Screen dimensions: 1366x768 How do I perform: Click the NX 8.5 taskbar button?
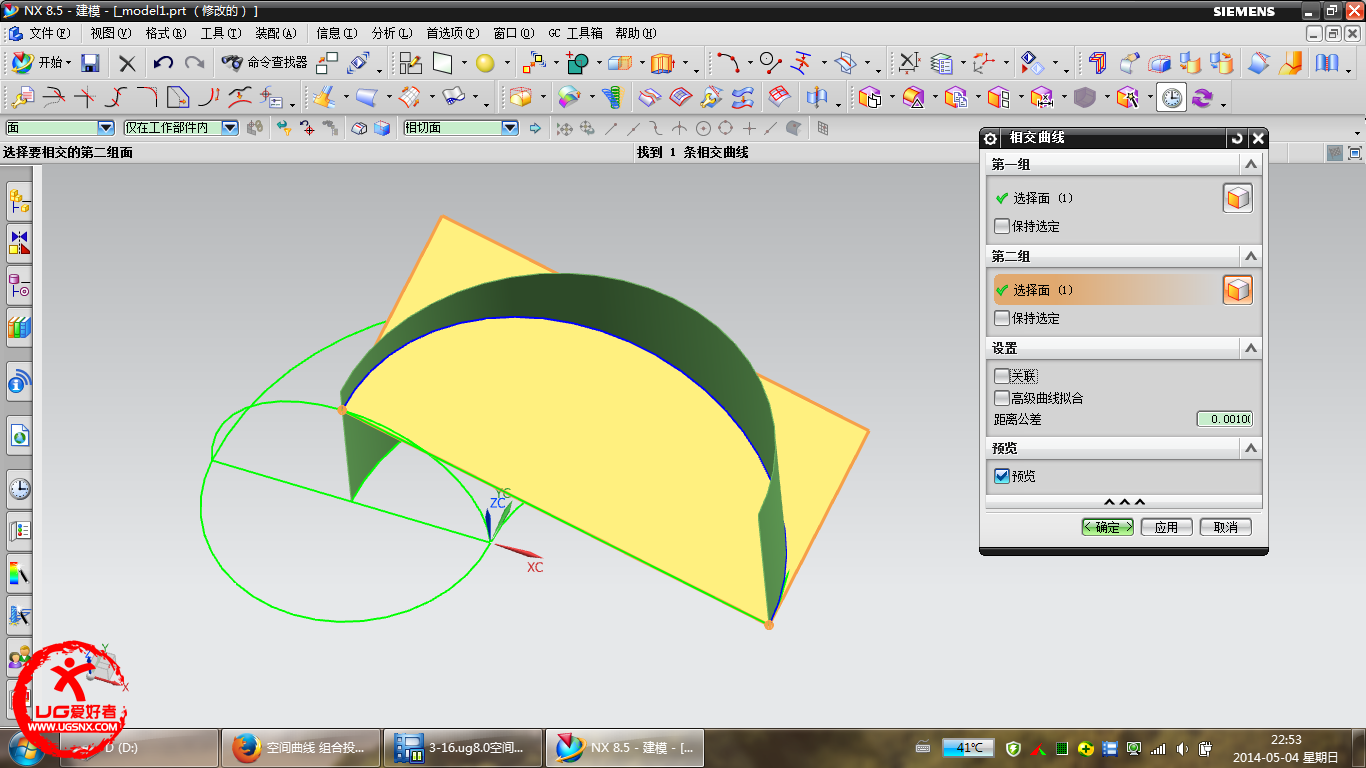pyautogui.click(x=625, y=747)
